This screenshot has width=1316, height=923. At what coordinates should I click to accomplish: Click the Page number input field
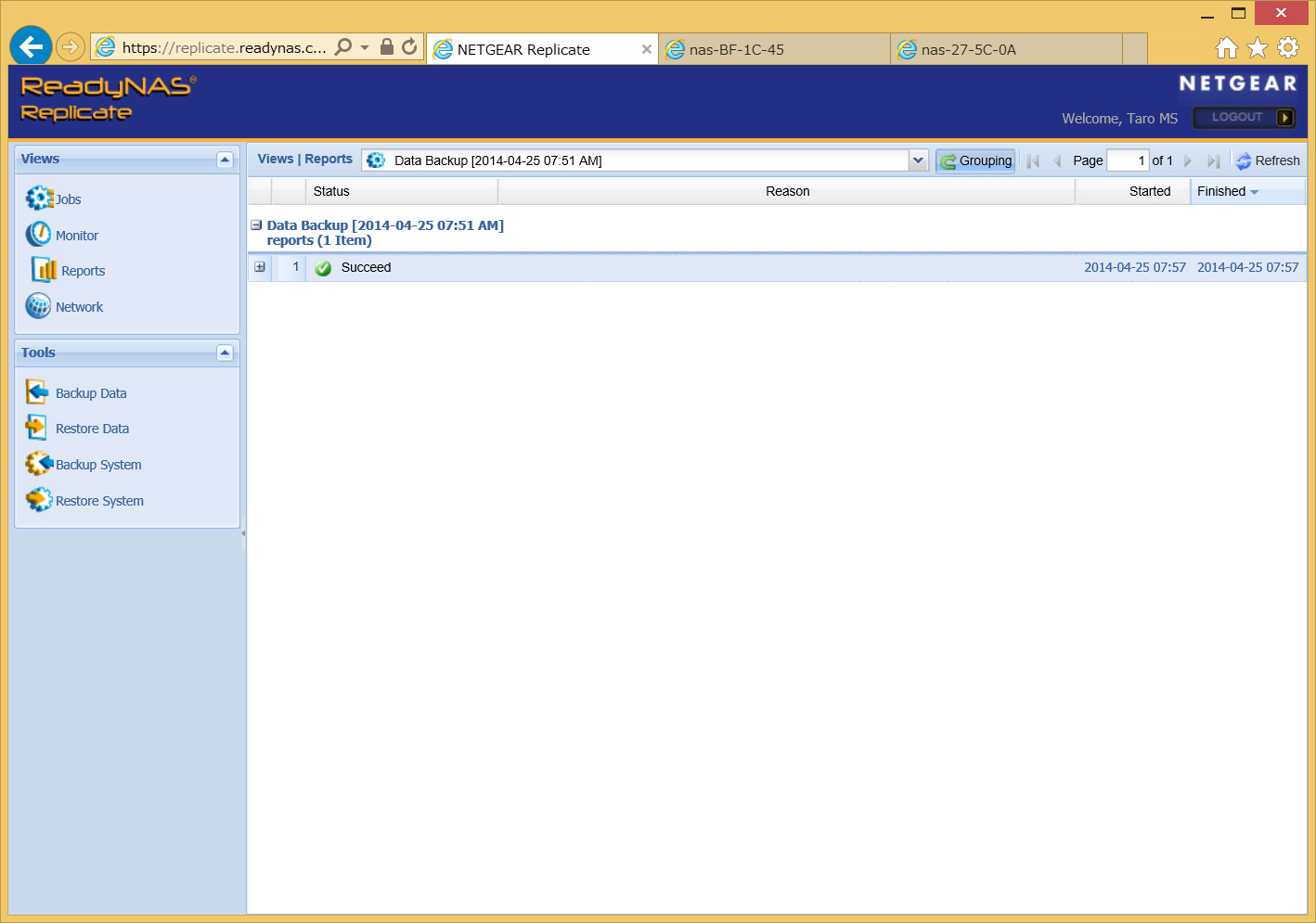click(x=1128, y=160)
